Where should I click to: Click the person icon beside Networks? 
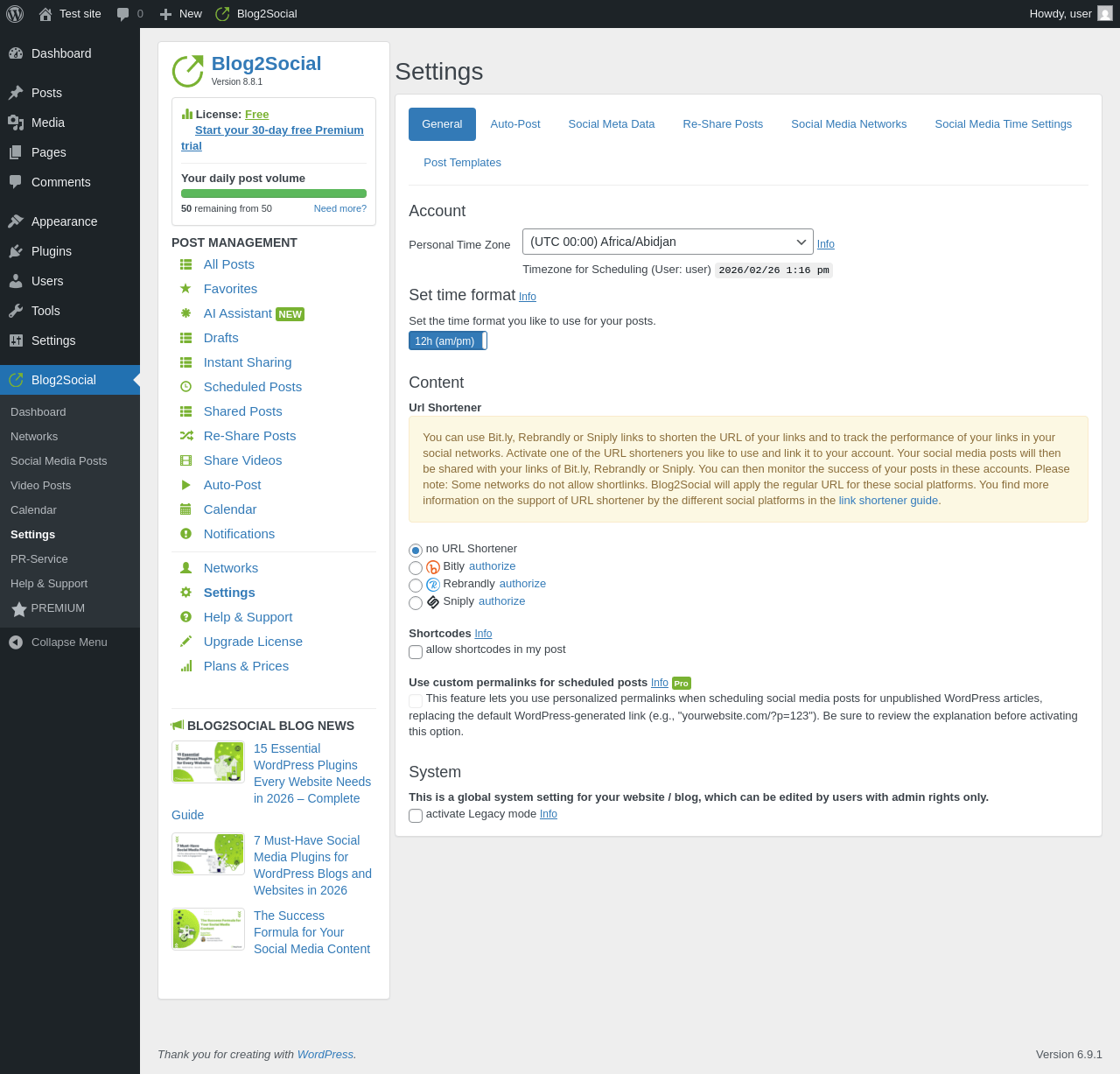[x=185, y=568]
